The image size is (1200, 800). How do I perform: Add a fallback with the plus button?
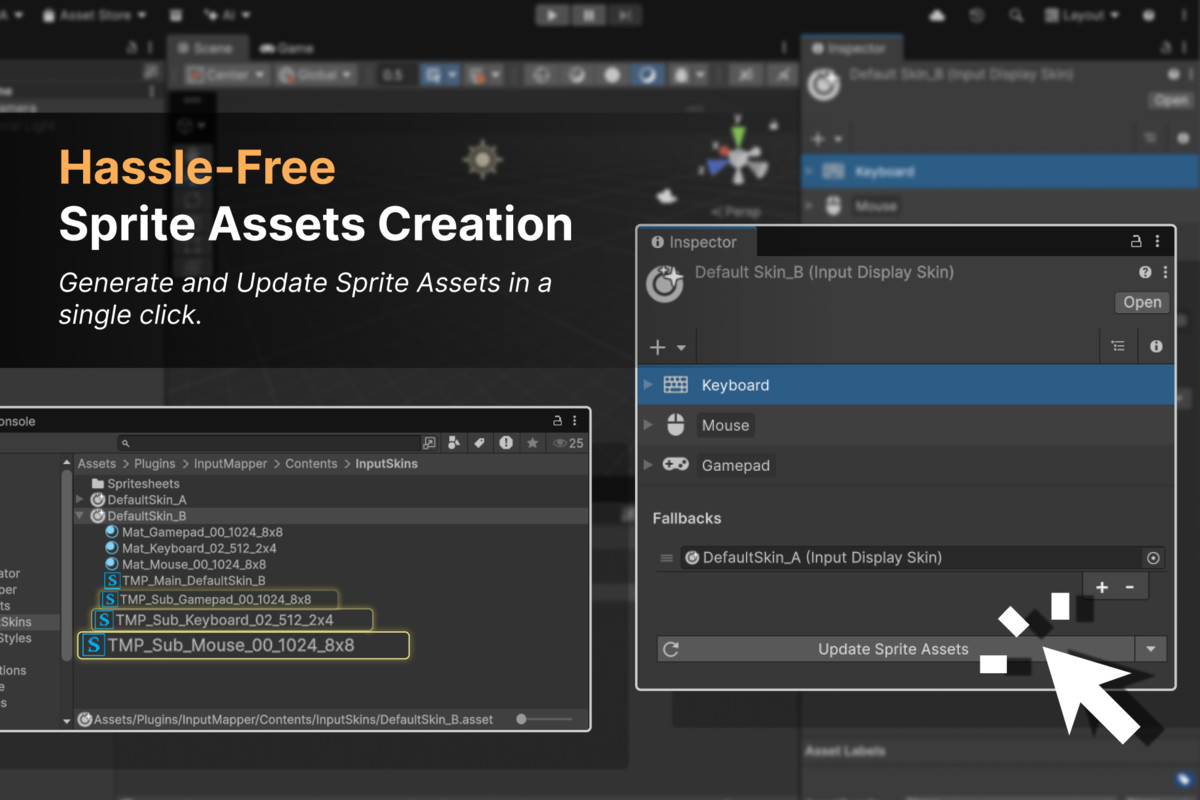click(1102, 587)
